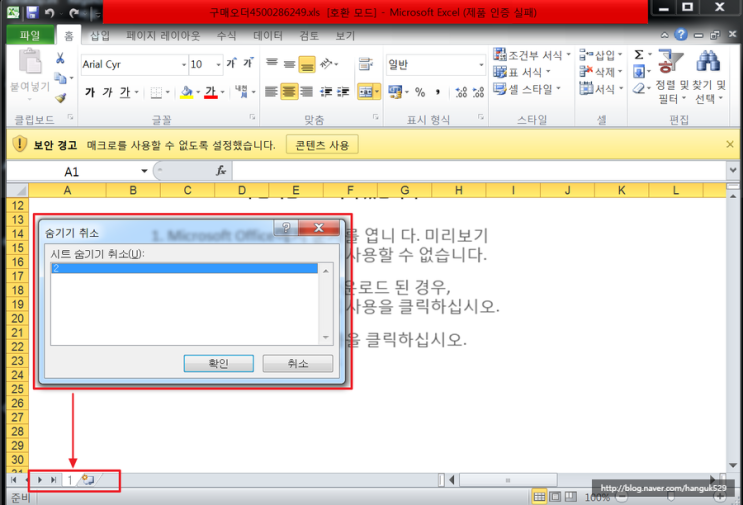Toggle bottom vertical alignment
This screenshot has width=743, height=505.
click(307, 64)
